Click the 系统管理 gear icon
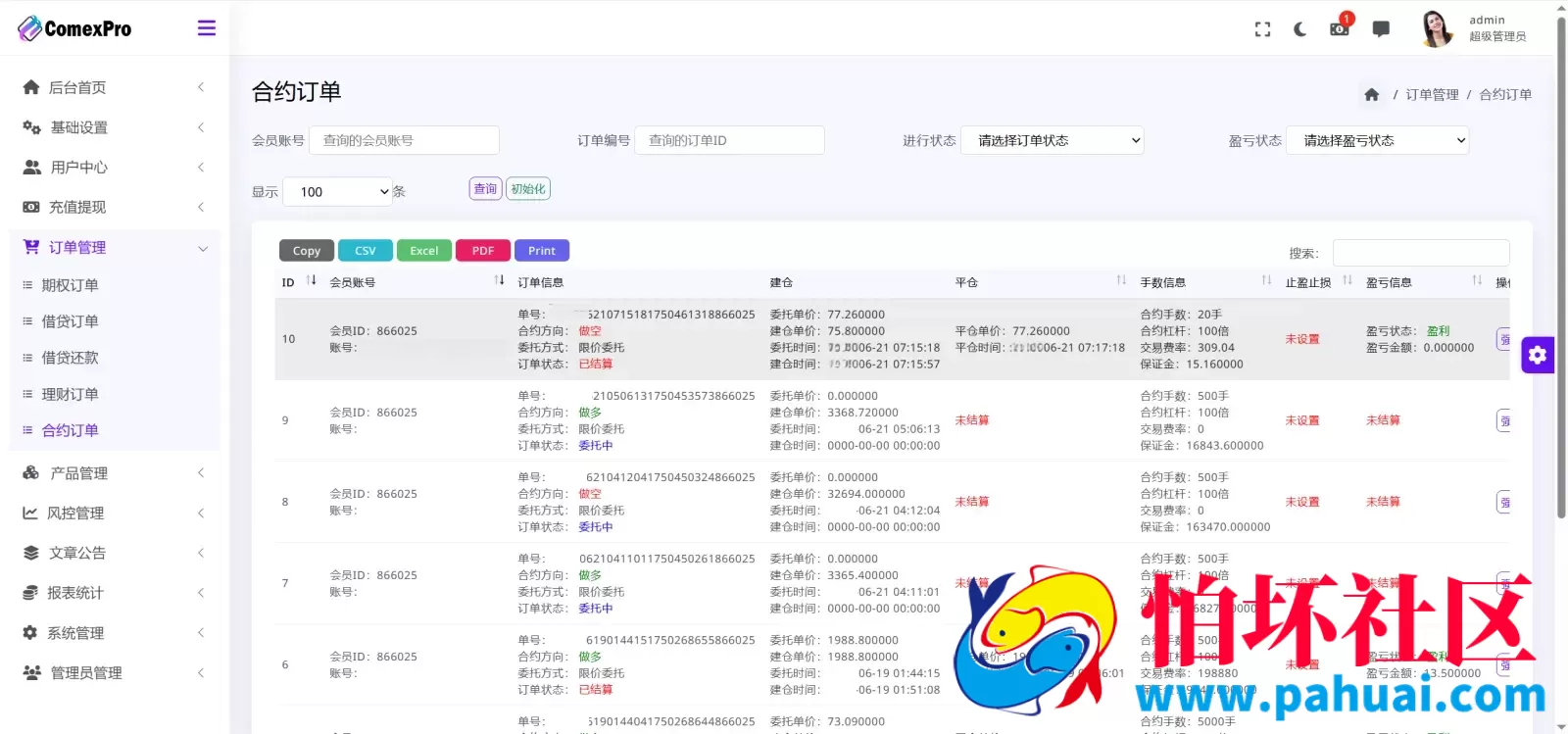Screen dimensions: 1568x734 coord(30,633)
